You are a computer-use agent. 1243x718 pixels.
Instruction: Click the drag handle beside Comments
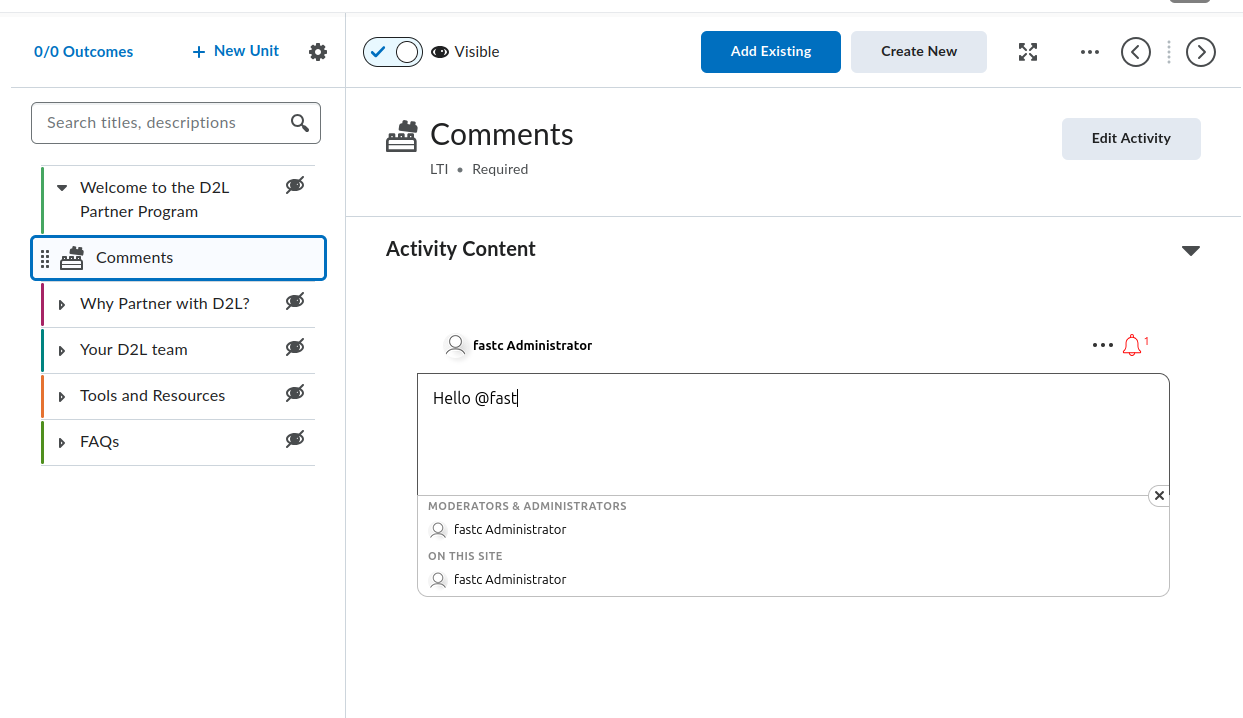45,259
